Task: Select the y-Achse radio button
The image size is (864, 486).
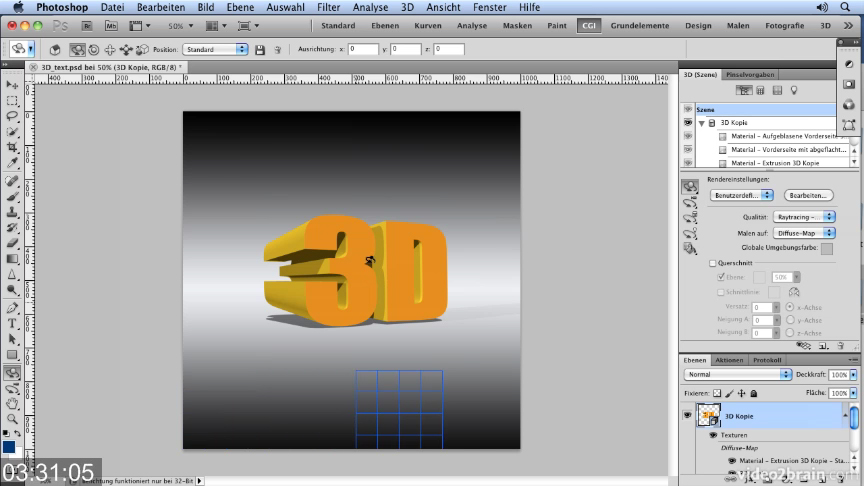Action: click(x=790, y=320)
